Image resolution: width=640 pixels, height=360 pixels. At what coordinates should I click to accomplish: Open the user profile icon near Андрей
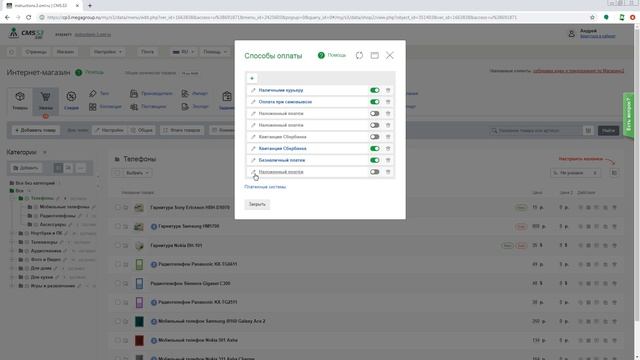pyautogui.click(x=571, y=34)
